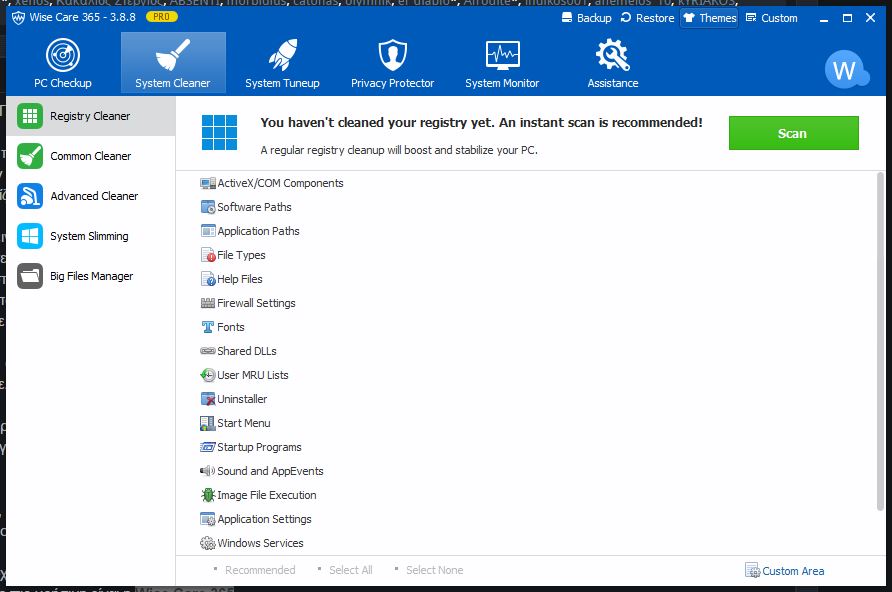Switch to Common Cleaner tab label

(90, 156)
